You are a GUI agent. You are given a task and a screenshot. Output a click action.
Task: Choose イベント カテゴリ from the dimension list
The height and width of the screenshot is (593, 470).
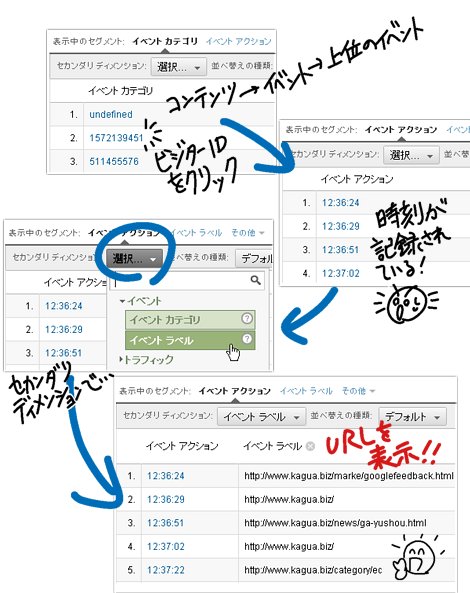pyautogui.click(x=190, y=320)
